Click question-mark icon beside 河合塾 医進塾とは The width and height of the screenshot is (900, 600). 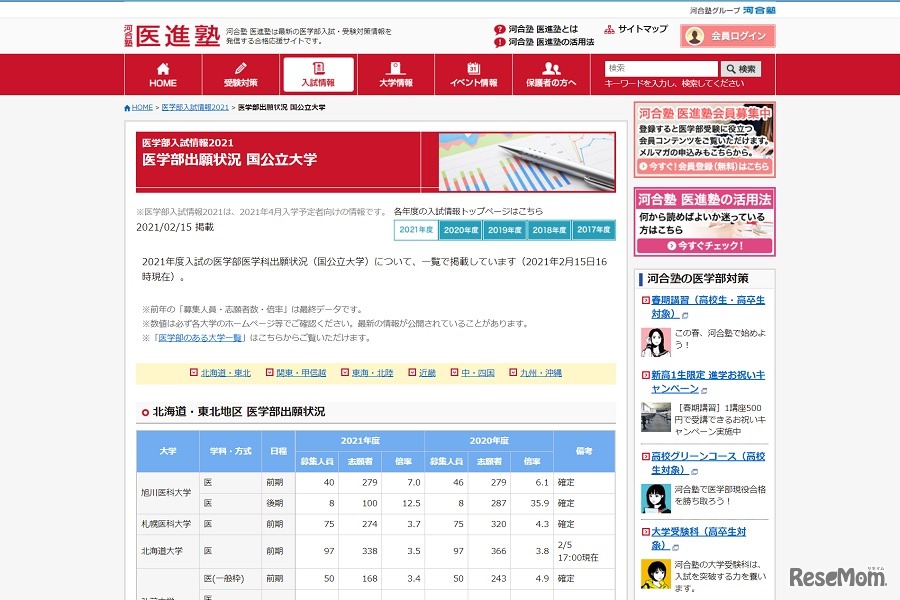tap(498, 28)
